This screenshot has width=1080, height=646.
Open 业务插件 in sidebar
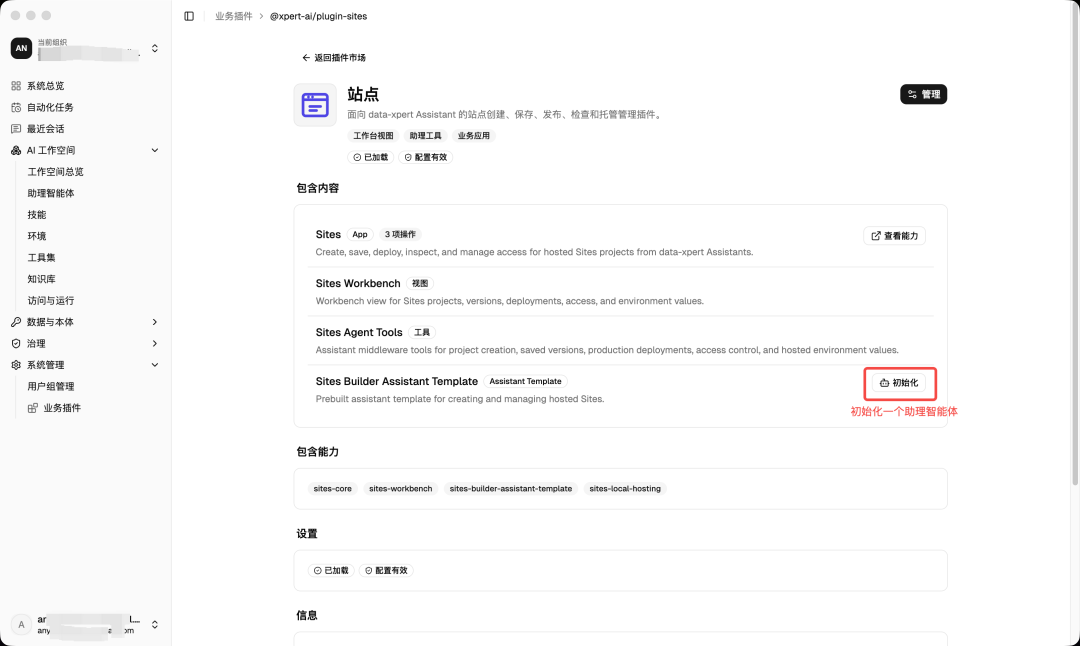click(x=62, y=408)
